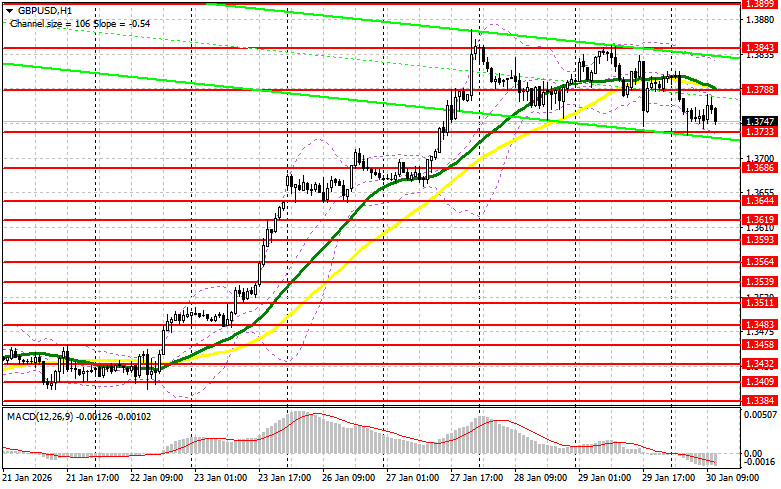Click the red 1.3843 price level tag
This screenshot has height=489, width=781.
pos(759,47)
